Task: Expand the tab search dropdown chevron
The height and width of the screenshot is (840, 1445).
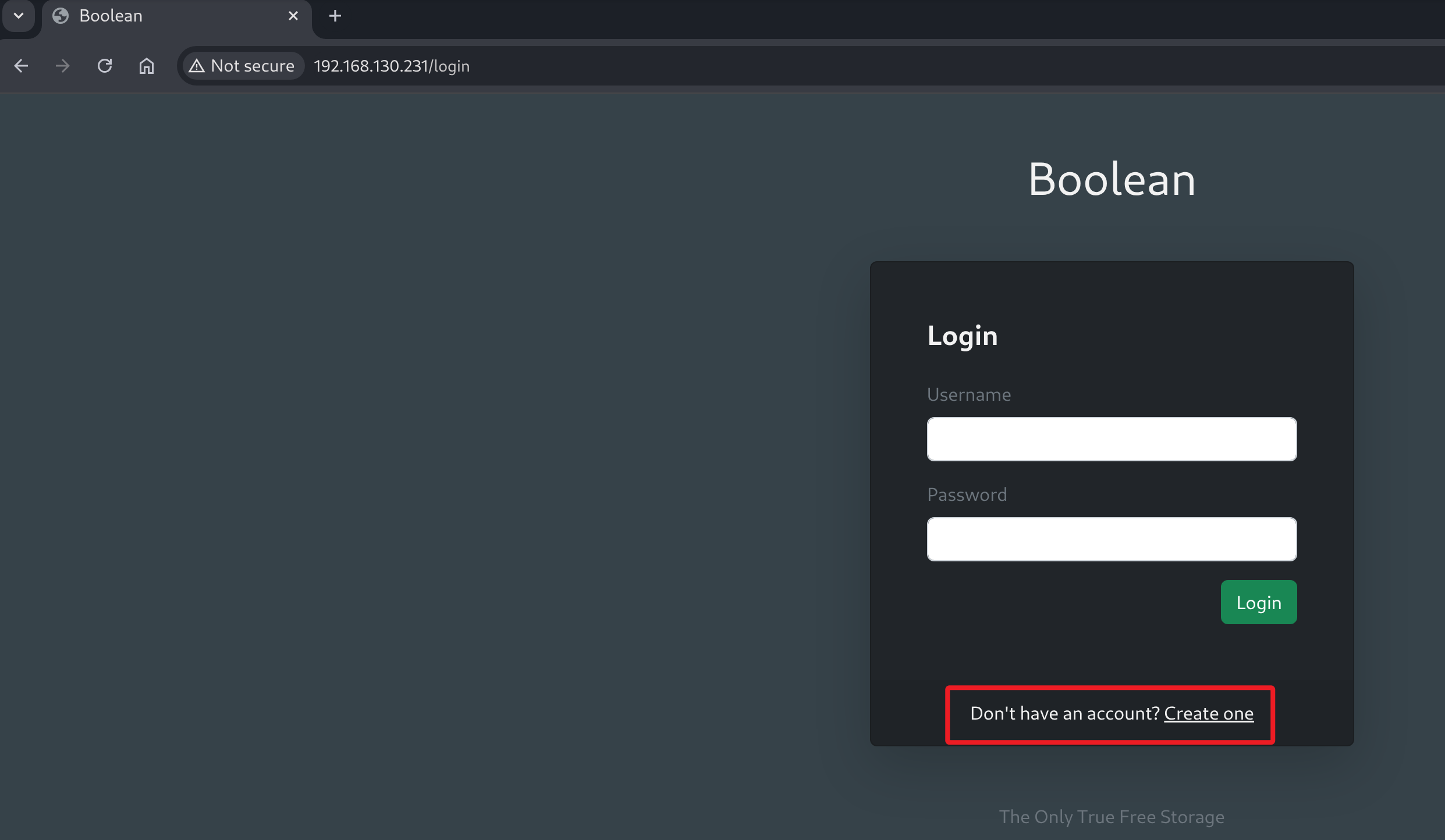Action: pyautogui.click(x=19, y=16)
